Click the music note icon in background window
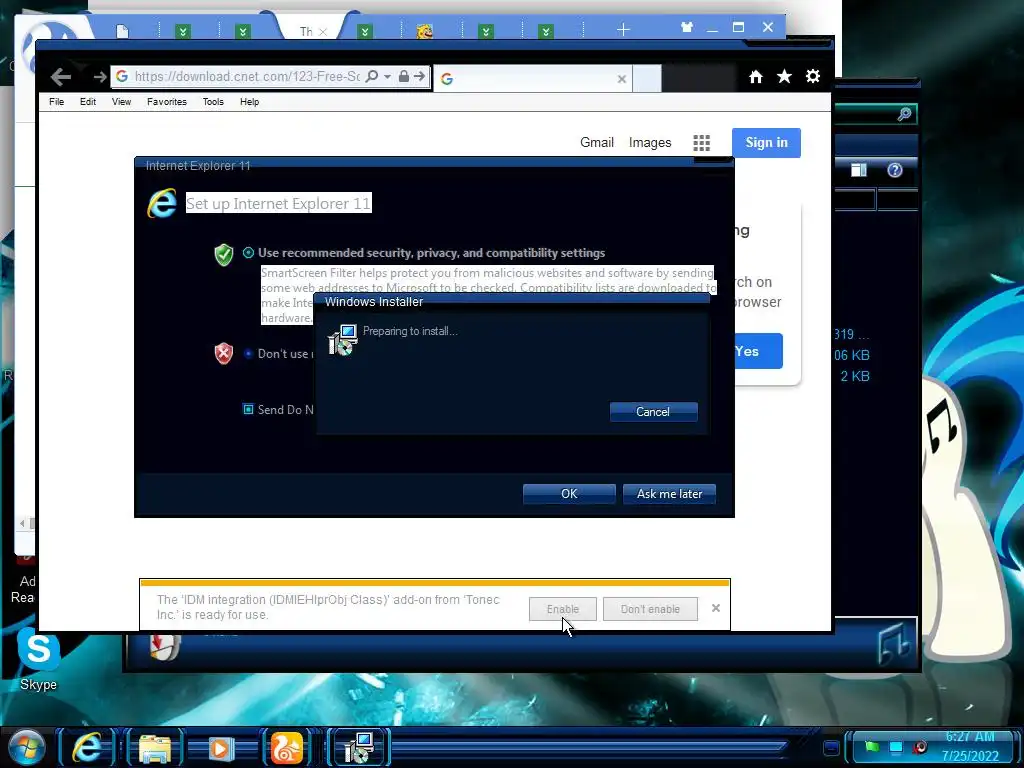The width and height of the screenshot is (1024, 768). coord(894,643)
